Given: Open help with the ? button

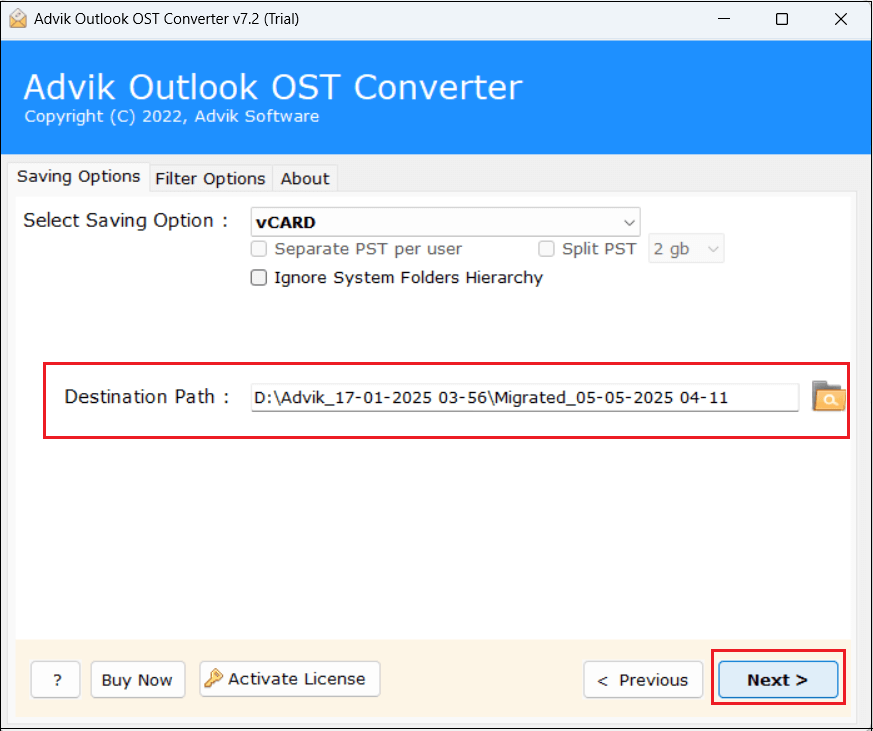Looking at the screenshot, I should [x=56, y=679].
